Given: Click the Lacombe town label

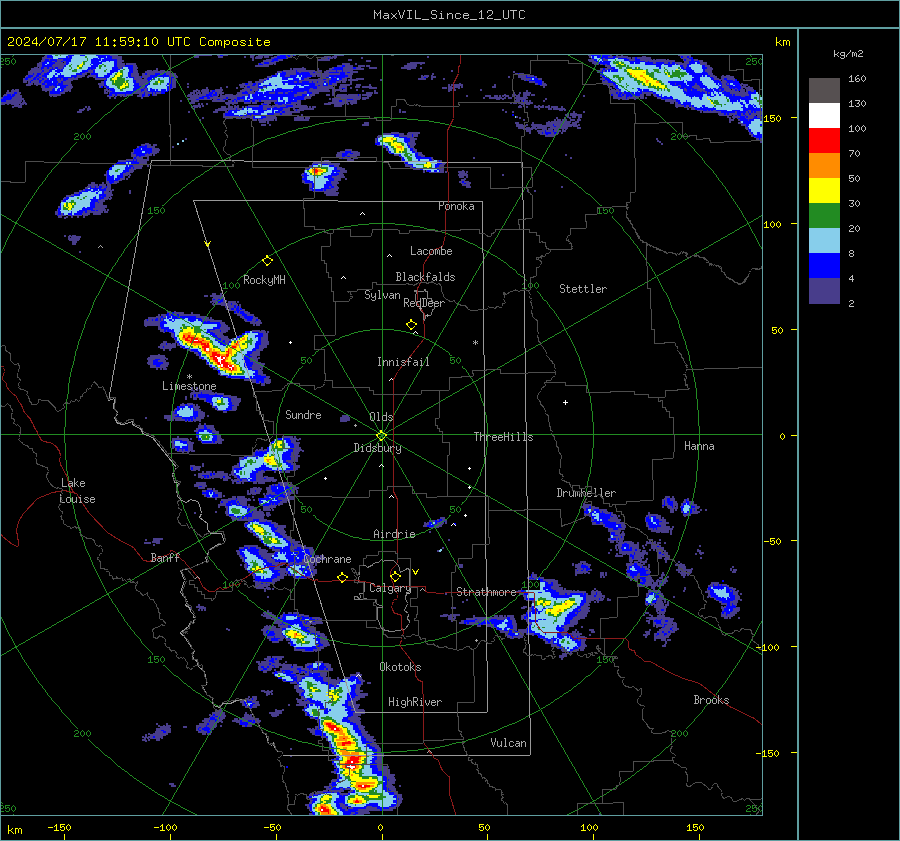Looking at the screenshot, I should point(431,251).
